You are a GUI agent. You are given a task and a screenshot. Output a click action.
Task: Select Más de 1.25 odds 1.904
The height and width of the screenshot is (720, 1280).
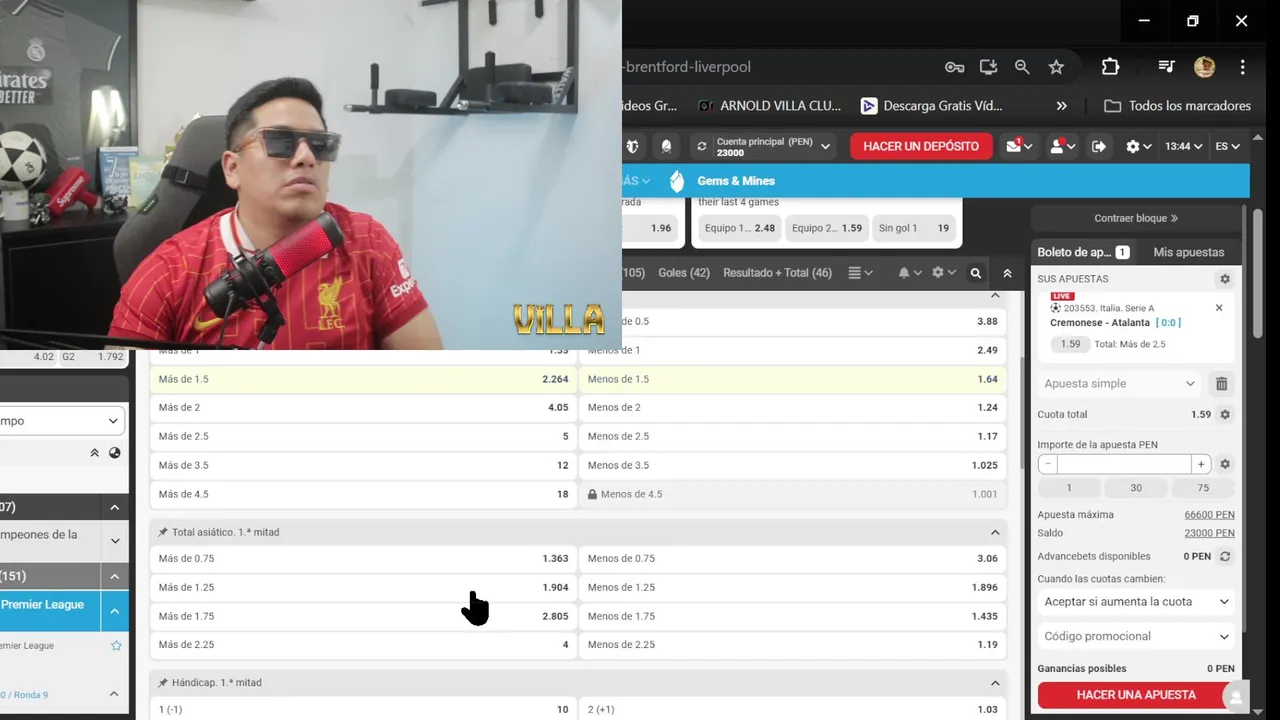tap(363, 587)
